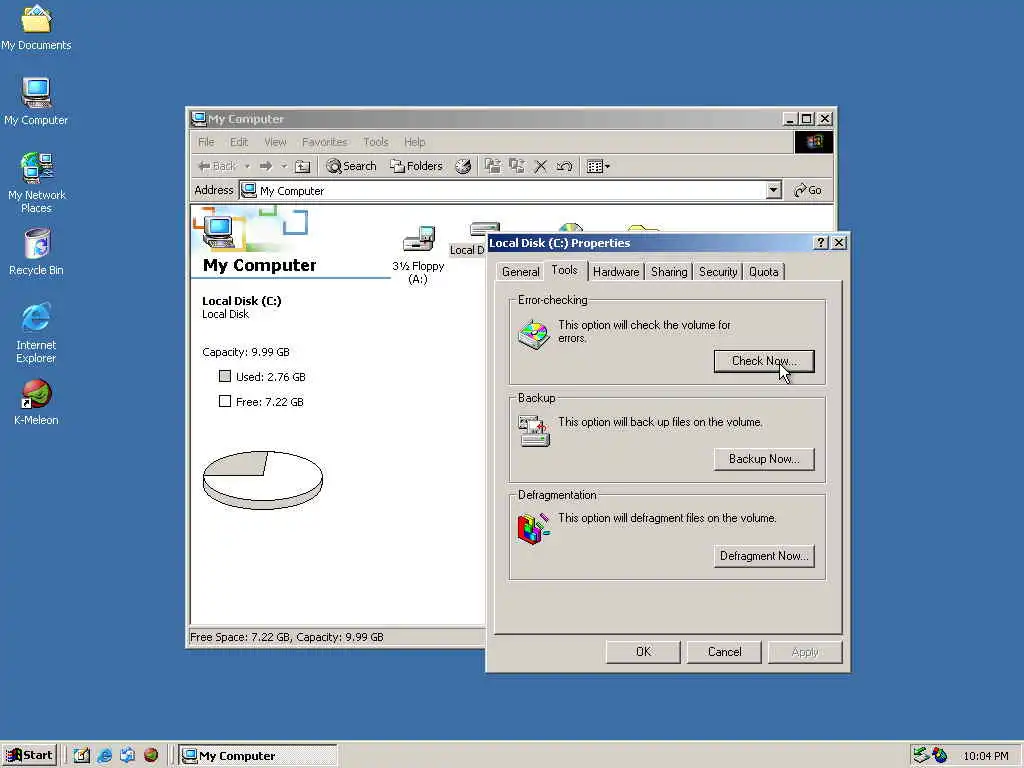The width and height of the screenshot is (1024, 768).
Task: Select the Recycle Bin icon
Action: [x=36, y=252]
